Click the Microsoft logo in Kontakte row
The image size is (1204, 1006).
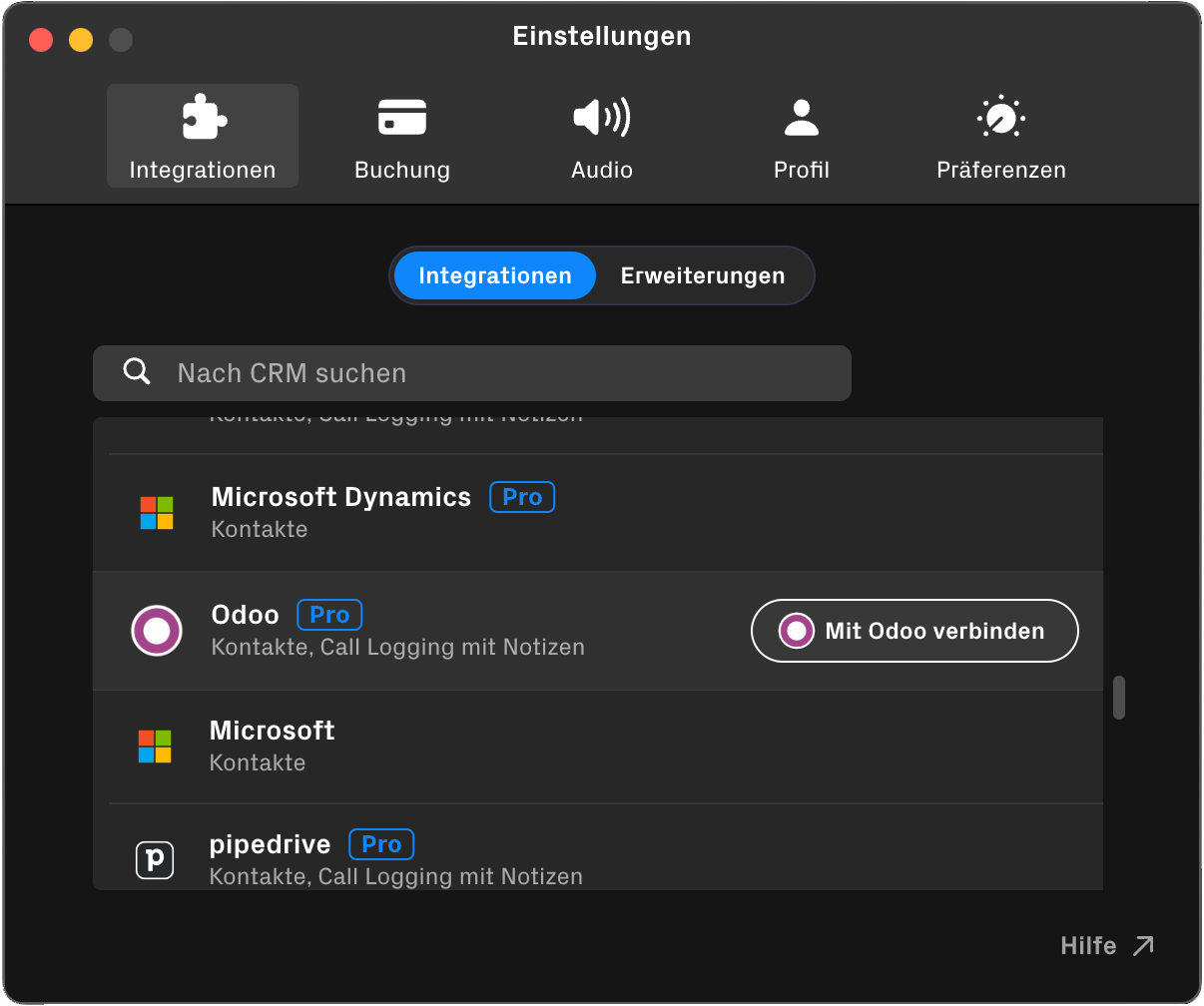click(155, 747)
